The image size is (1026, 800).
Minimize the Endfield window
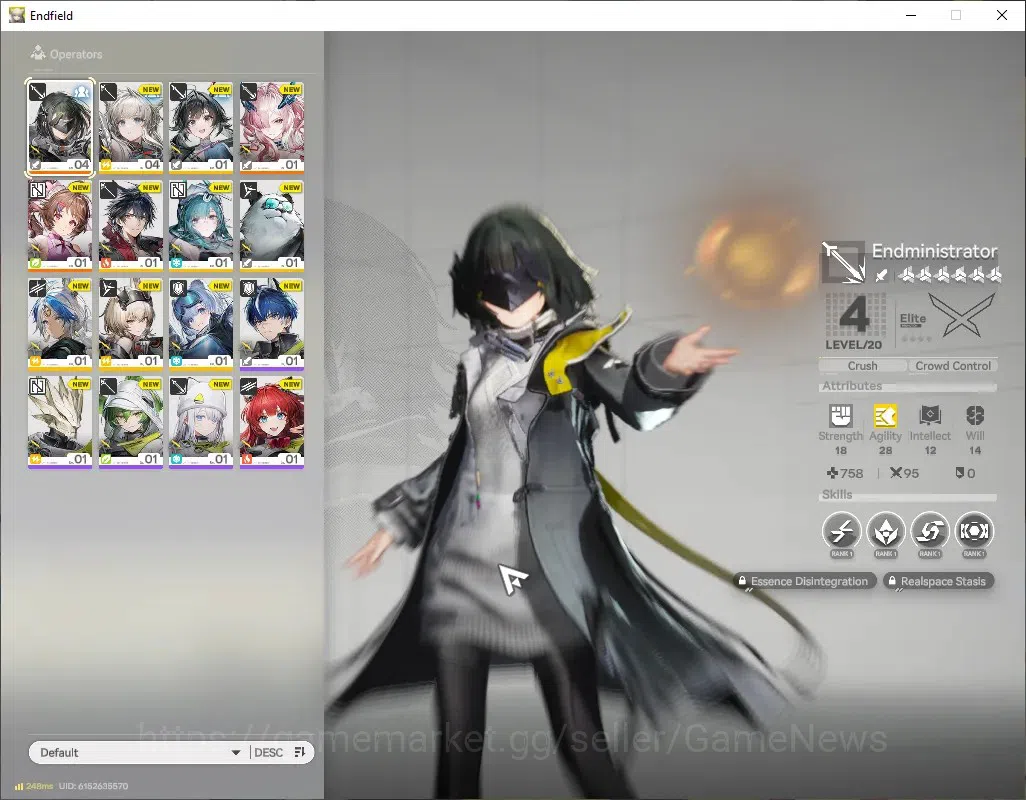click(x=911, y=15)
